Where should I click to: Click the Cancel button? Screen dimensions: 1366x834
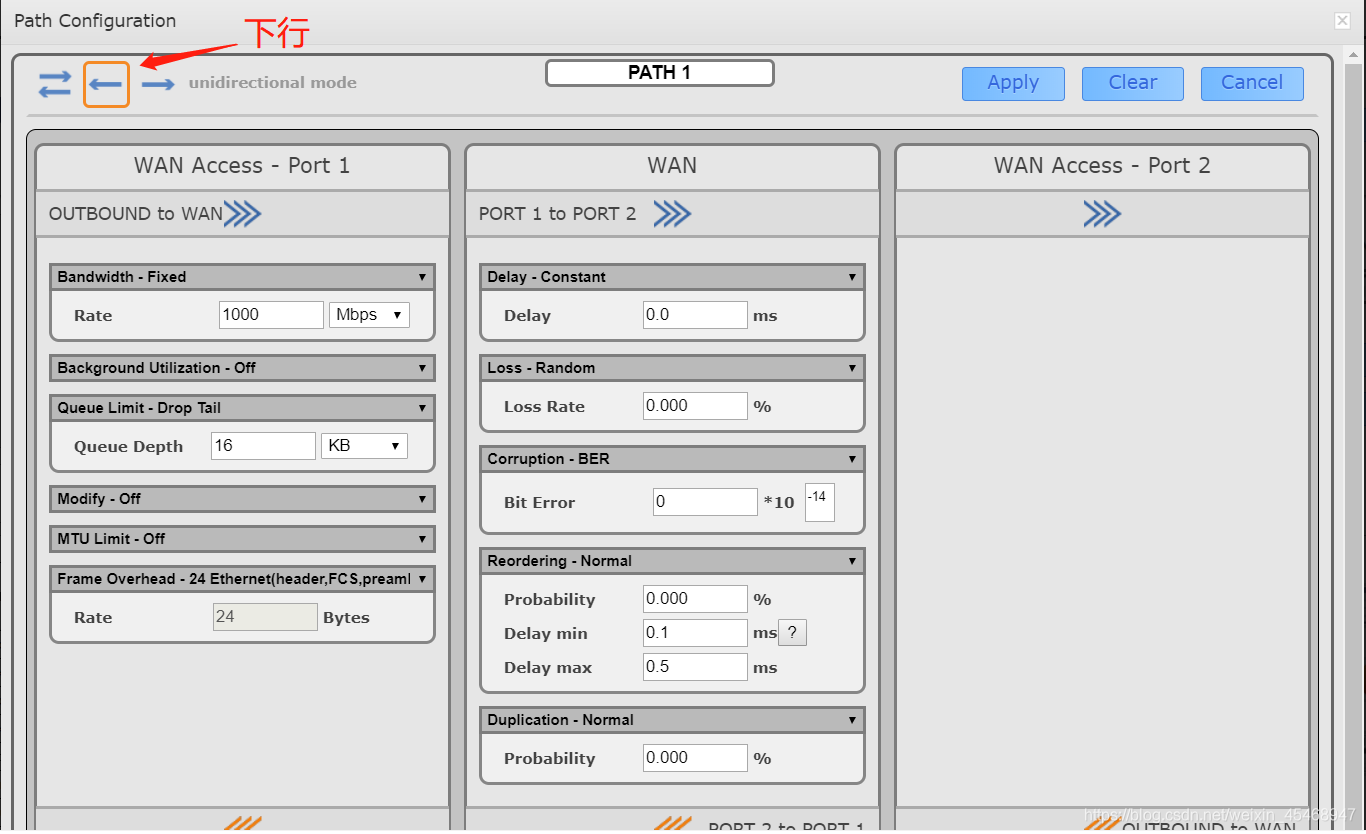pos(1252,83)
